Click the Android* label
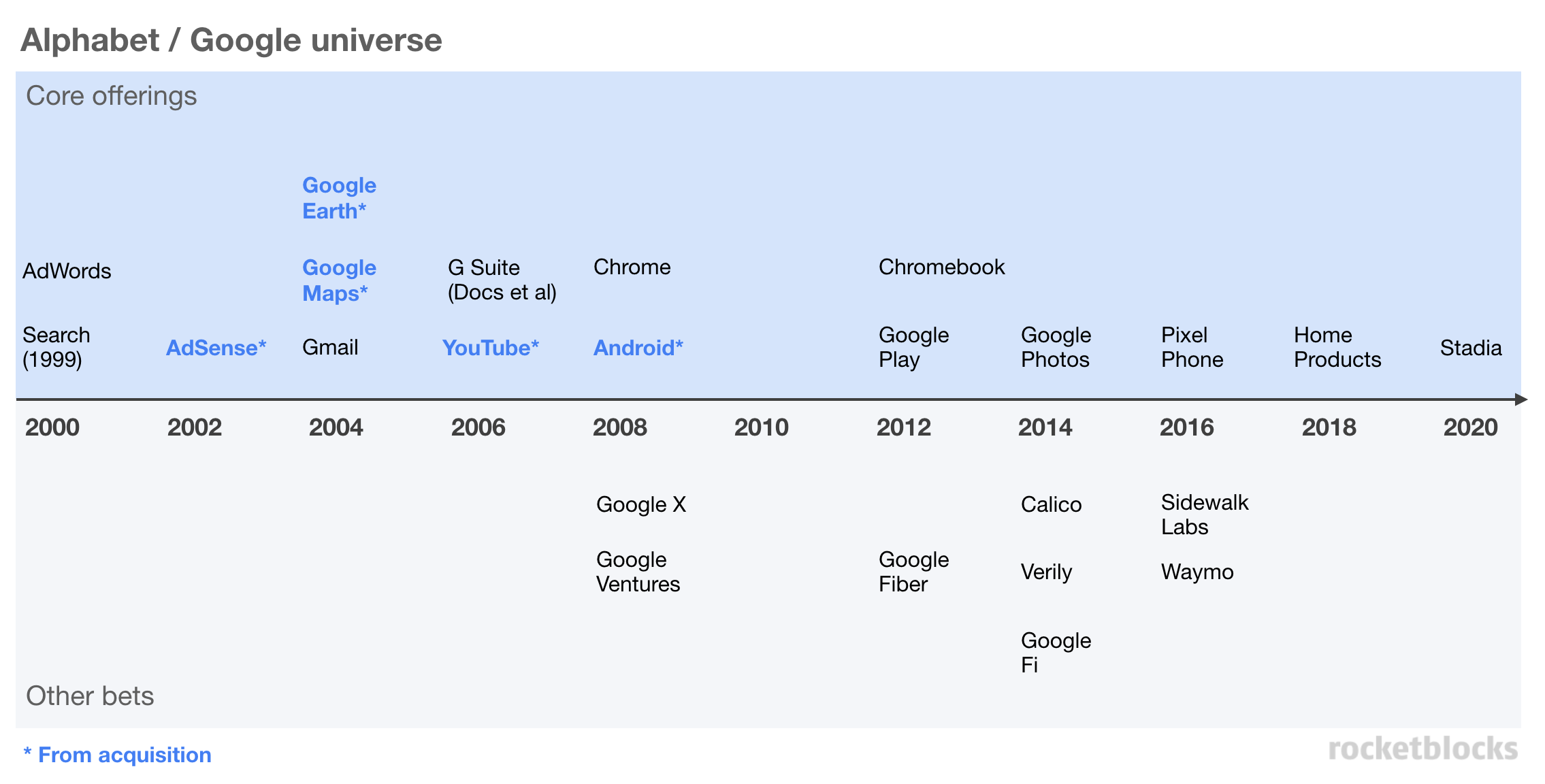Image resolution: width=1545 pixels, height=784 pixels. point(638,348)
